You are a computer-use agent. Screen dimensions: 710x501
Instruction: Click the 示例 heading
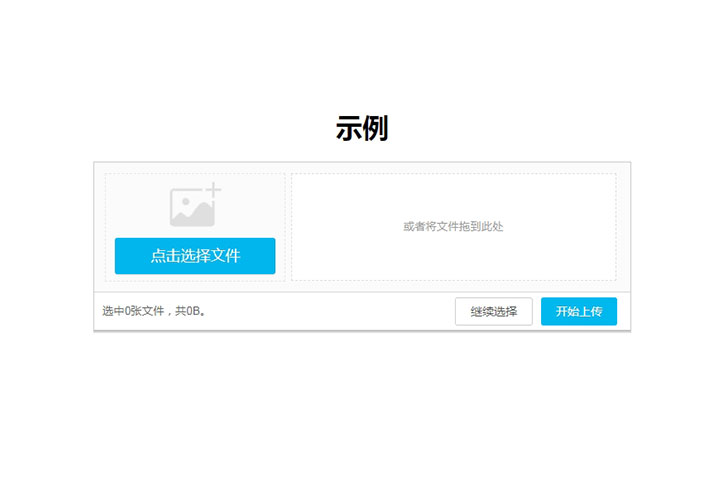[x=361, y=128]
